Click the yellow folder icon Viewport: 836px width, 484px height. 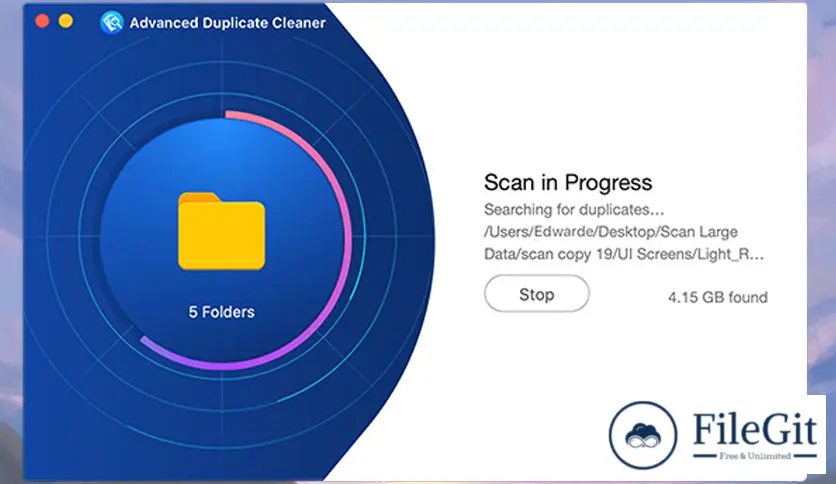[x=221, y=231]
